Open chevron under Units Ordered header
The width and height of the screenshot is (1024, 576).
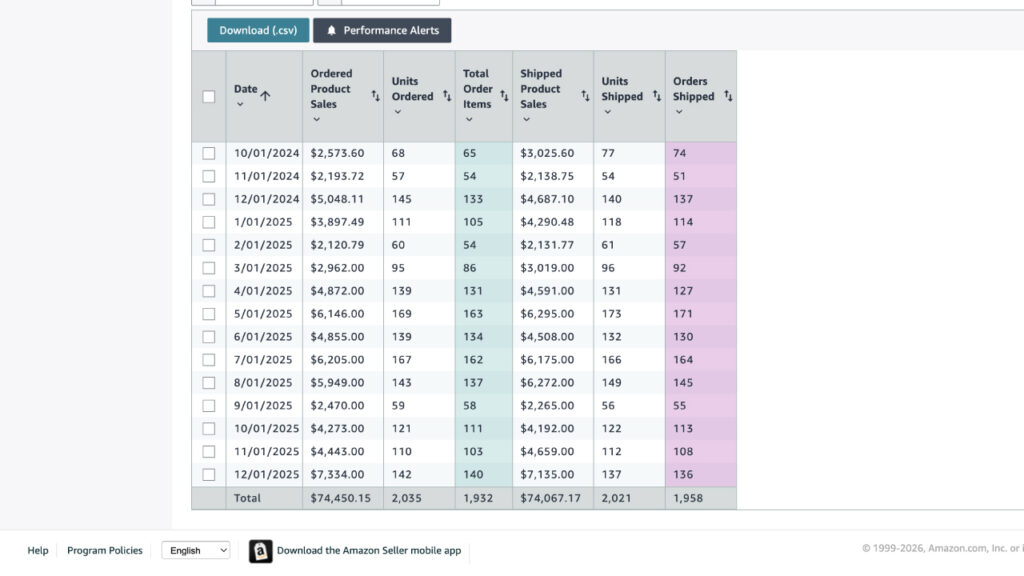(397, 112)
